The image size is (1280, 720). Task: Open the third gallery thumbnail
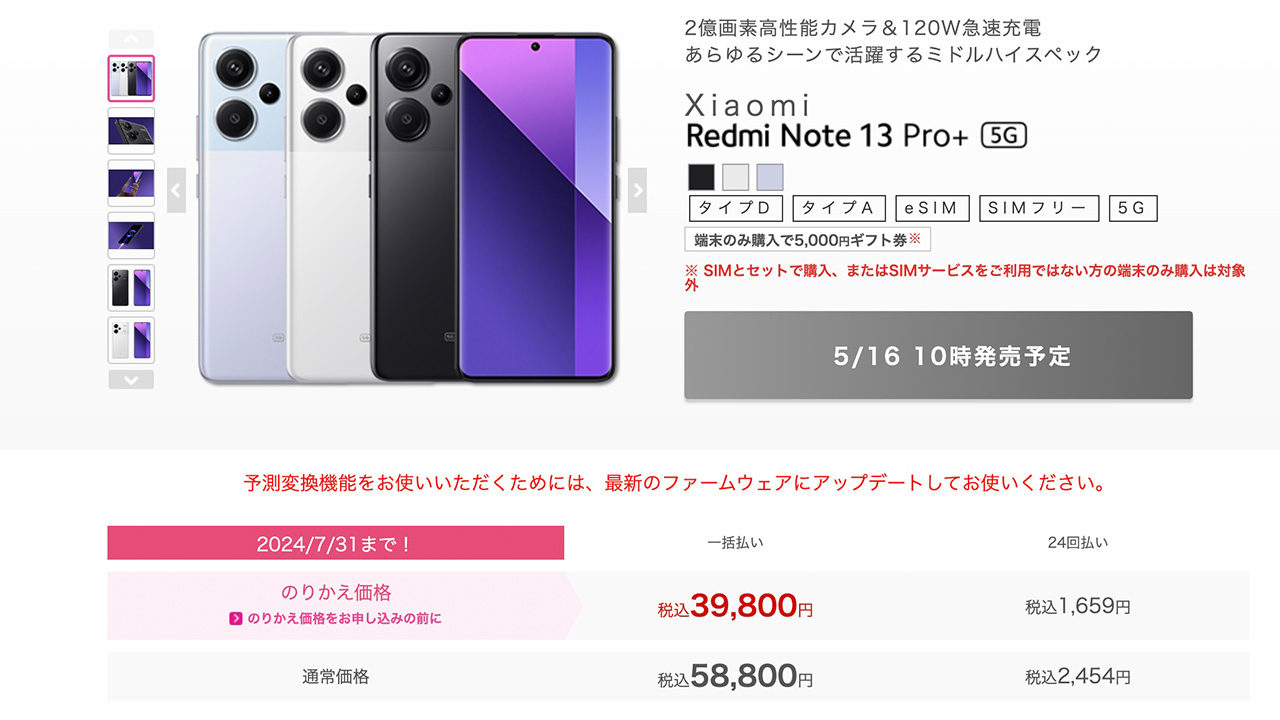click(131, 183)
